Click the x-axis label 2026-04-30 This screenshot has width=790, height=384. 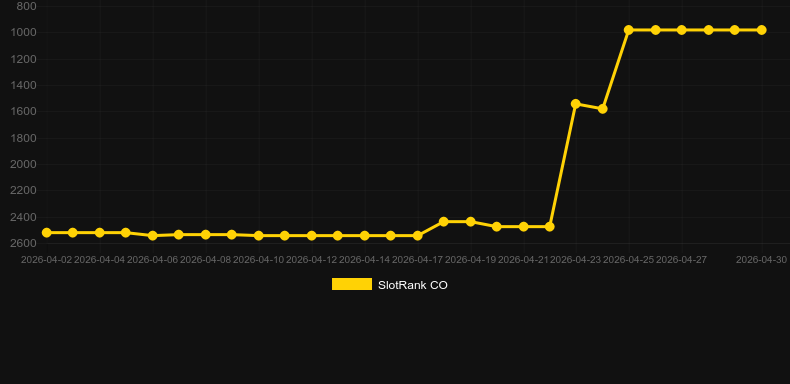(x=761, y=260)
